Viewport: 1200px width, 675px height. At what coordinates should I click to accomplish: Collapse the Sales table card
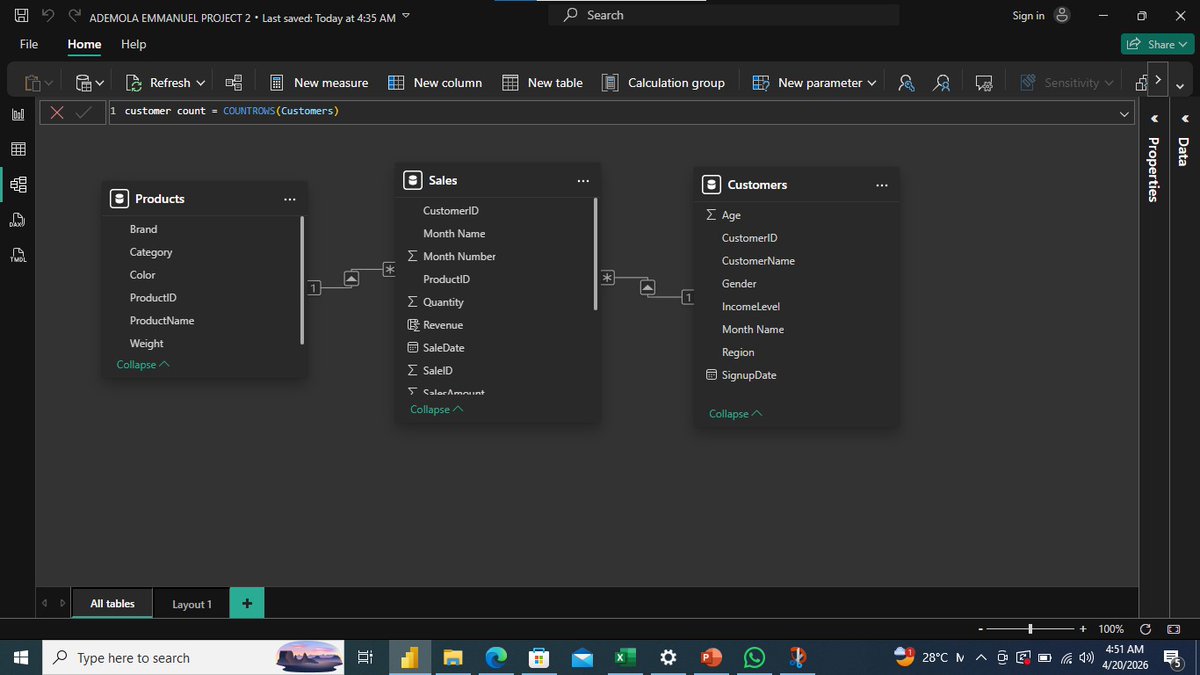click(437, 410)
